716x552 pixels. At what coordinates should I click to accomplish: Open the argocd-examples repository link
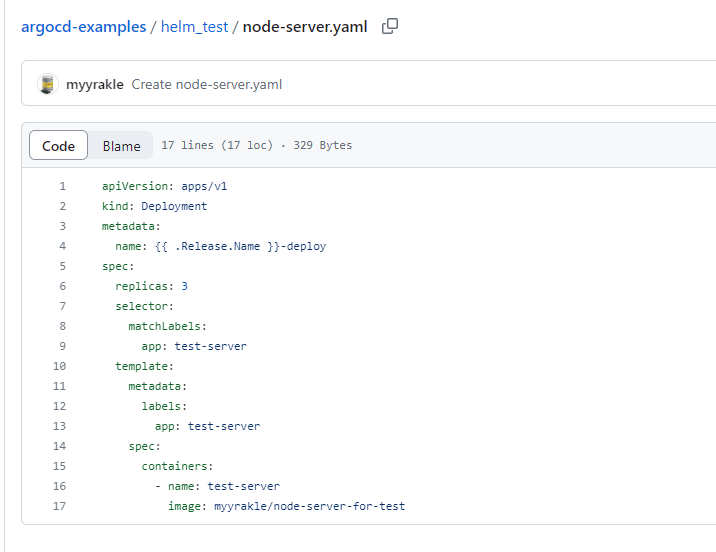pyautogui.click(x=84, y=27)
